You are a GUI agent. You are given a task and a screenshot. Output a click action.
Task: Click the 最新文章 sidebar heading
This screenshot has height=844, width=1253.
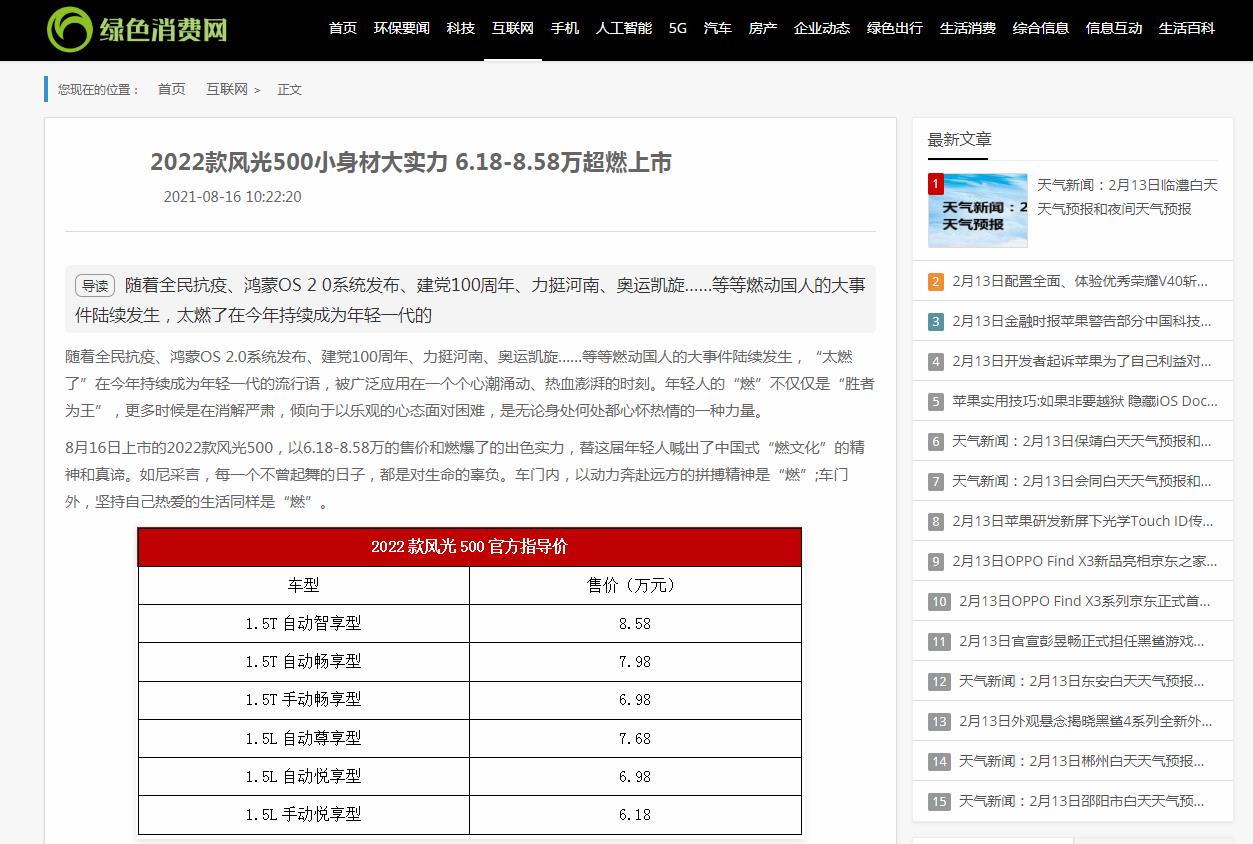(x=960, y=139)
